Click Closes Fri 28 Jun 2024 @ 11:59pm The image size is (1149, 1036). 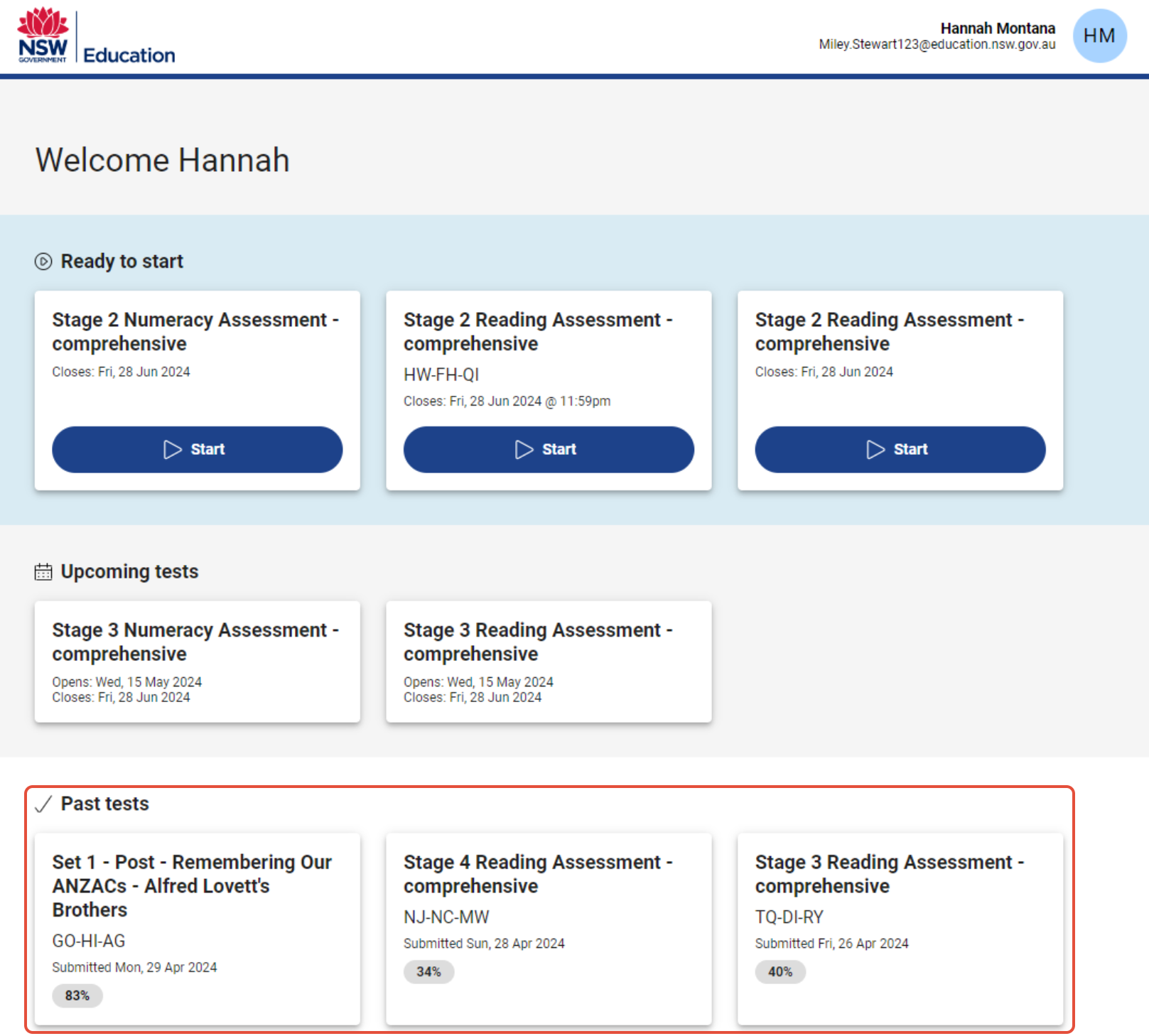tap(507, 401)
